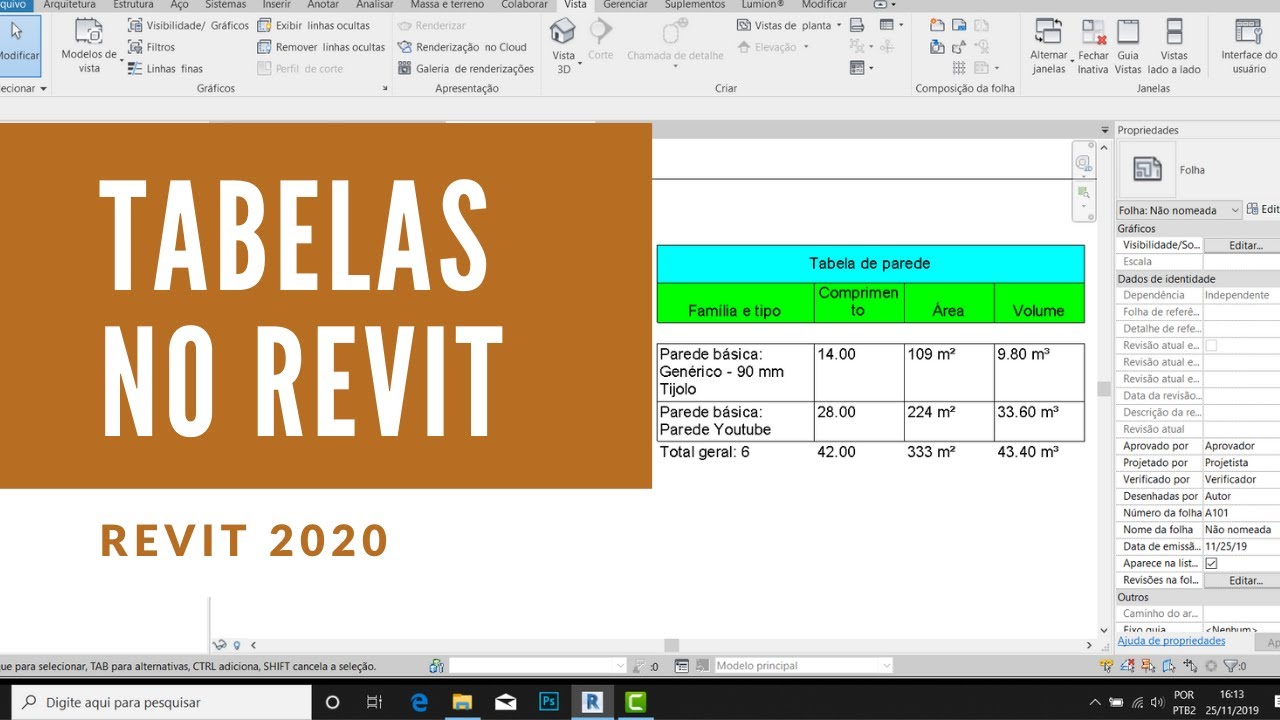The width and height of the screenshot is (1280, 720).
Task: Click Guia Vistas button
Action: pos(1128,46)
